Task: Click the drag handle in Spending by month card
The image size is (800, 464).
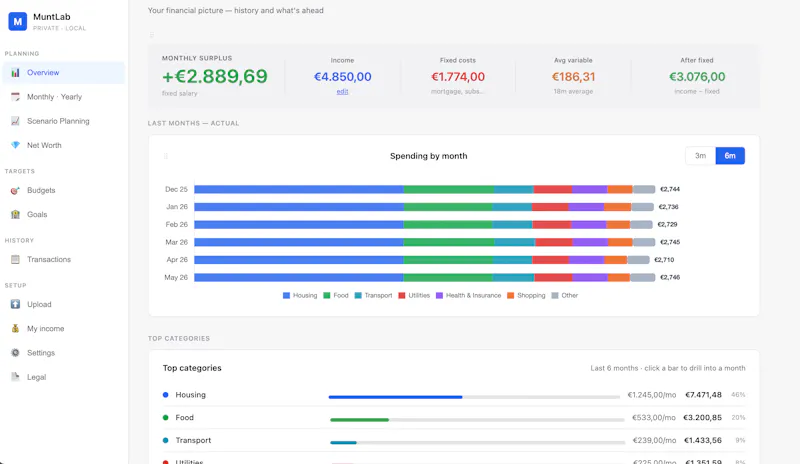Action: point(165,156)
